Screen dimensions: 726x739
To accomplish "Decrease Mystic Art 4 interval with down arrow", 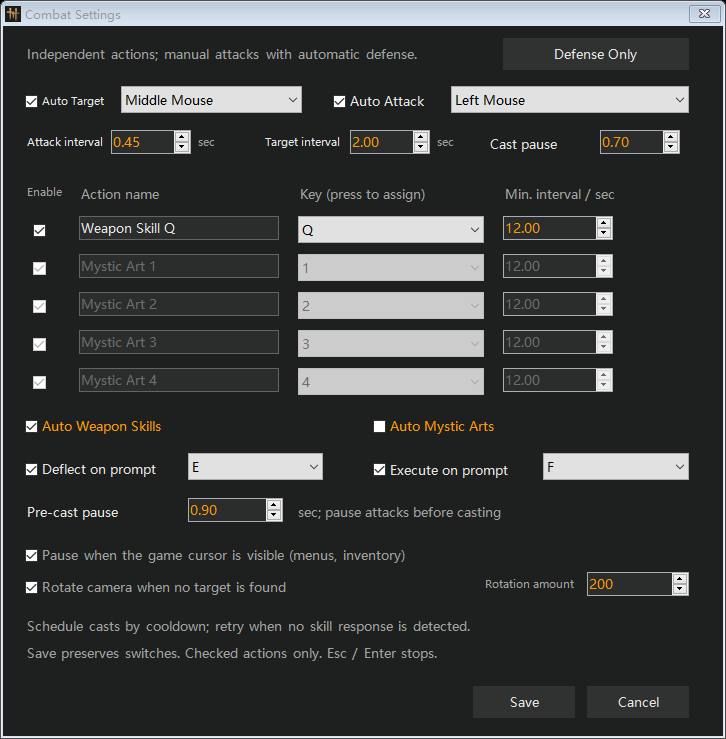I will (x=604, y=386).
